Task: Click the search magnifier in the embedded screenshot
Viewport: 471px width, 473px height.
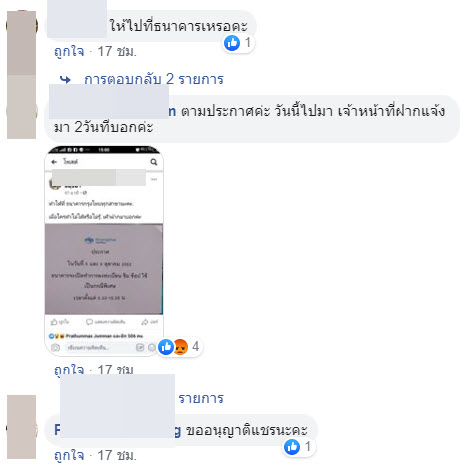Action: point(154,162)
